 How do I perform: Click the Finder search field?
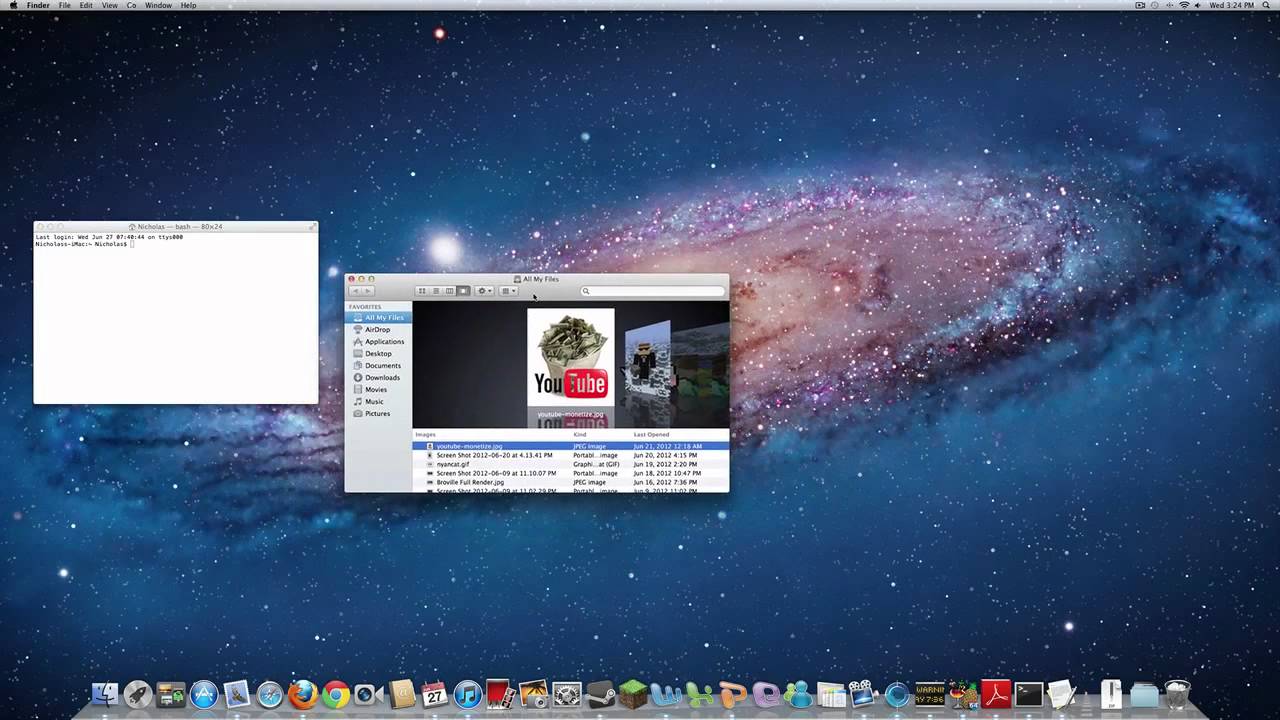pyautogui.click(x=652, y=291)
